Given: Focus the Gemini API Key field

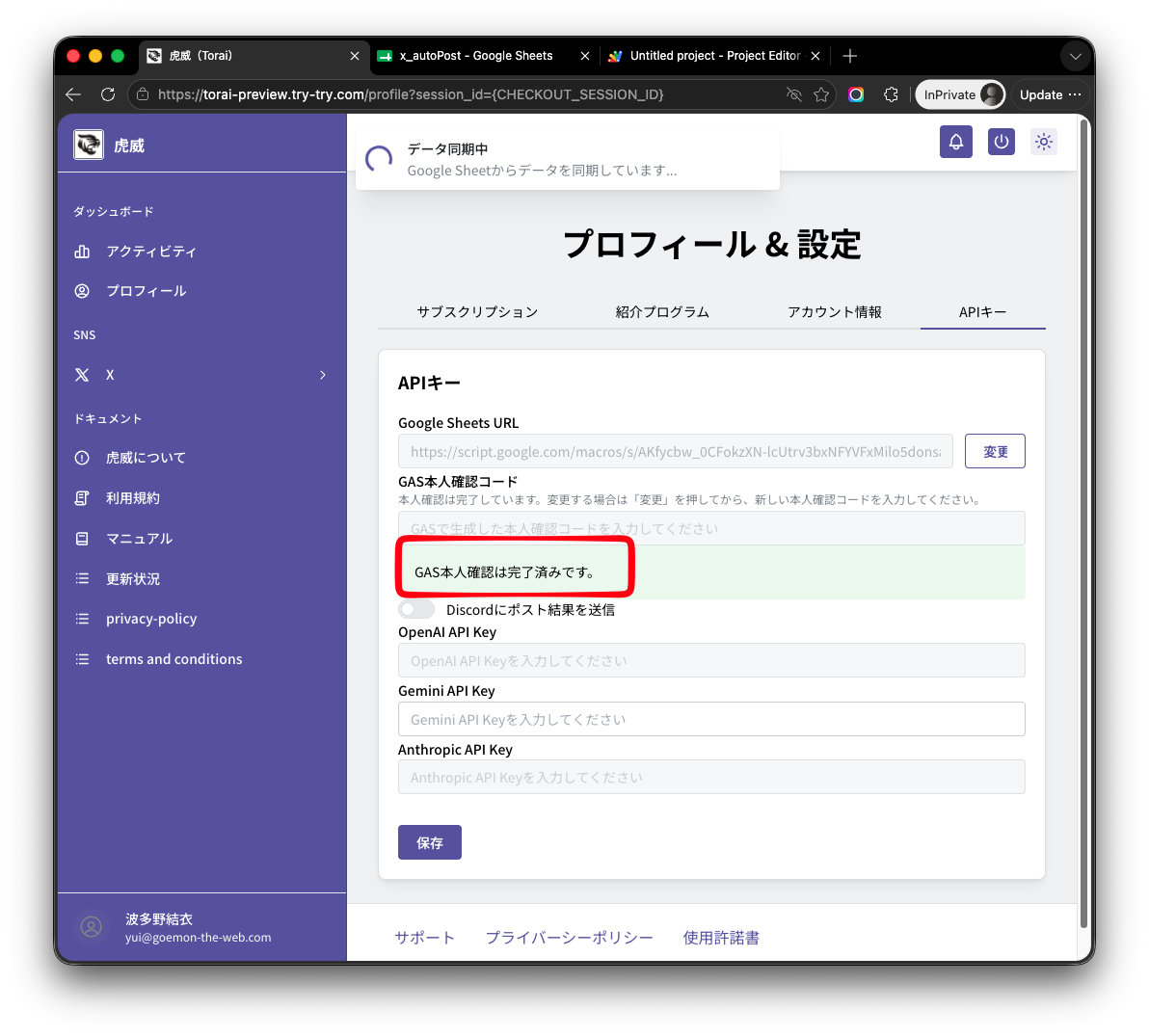Looking at the screenshot, I should click(710, 720).
